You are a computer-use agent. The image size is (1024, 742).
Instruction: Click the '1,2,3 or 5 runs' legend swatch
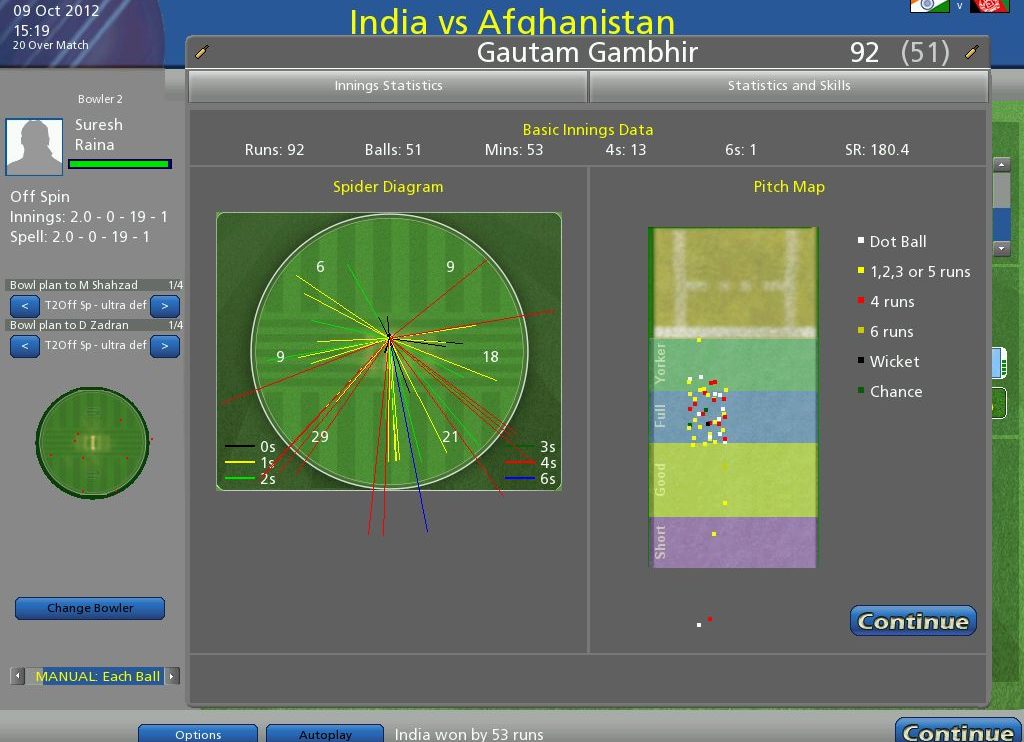coord(861,270)
